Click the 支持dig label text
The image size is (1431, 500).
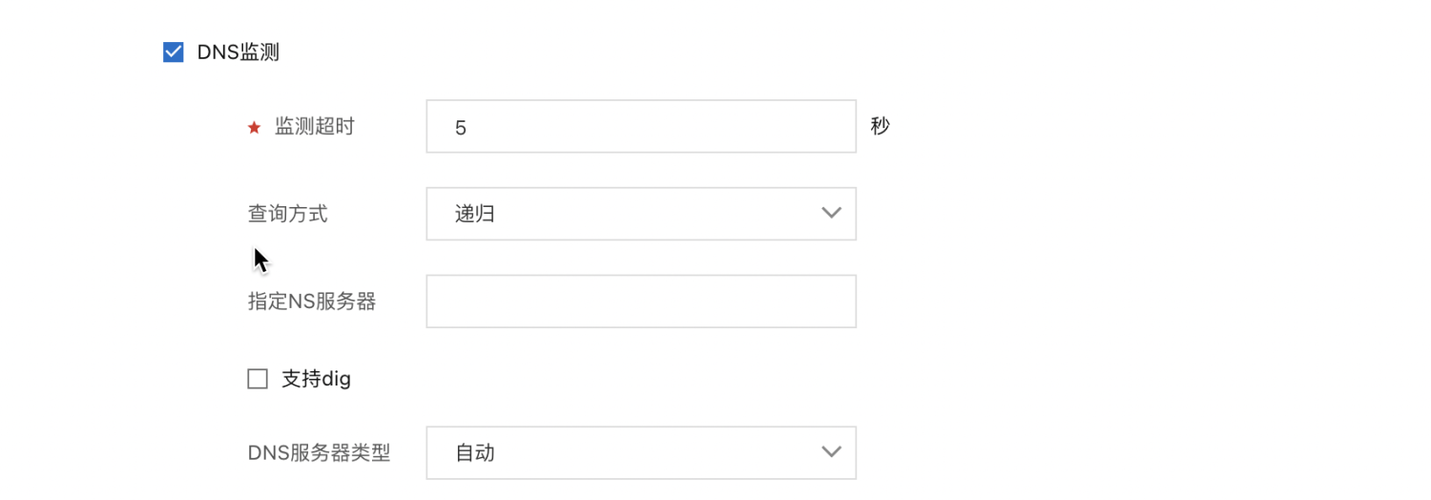(x=316, y=379)
